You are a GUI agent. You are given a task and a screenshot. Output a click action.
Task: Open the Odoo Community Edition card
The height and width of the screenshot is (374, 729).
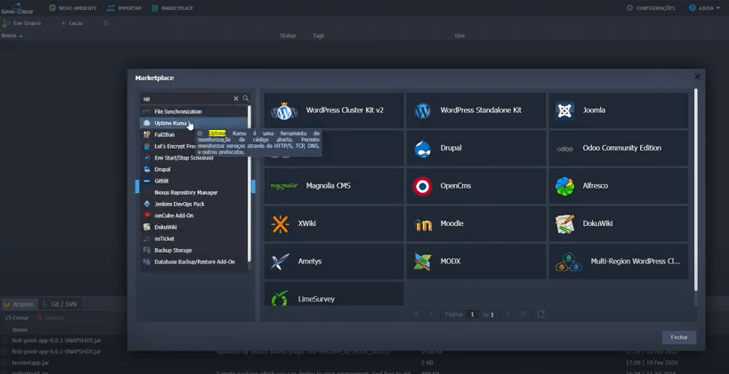click(x=618, y=148)
